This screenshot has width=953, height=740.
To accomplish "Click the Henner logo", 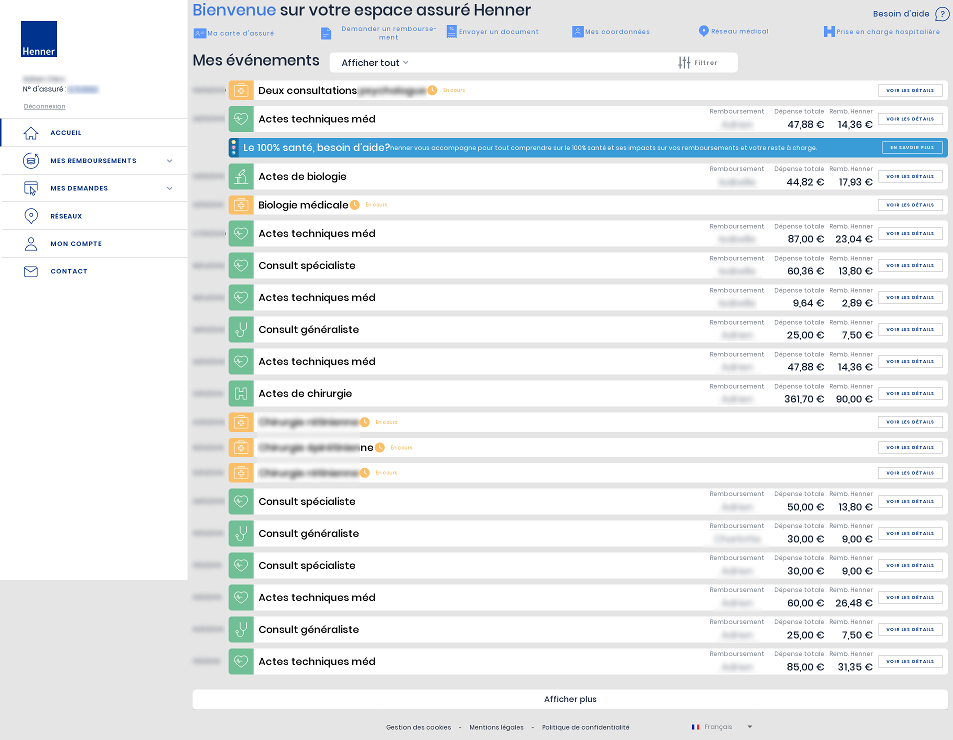I will (39, 39).
